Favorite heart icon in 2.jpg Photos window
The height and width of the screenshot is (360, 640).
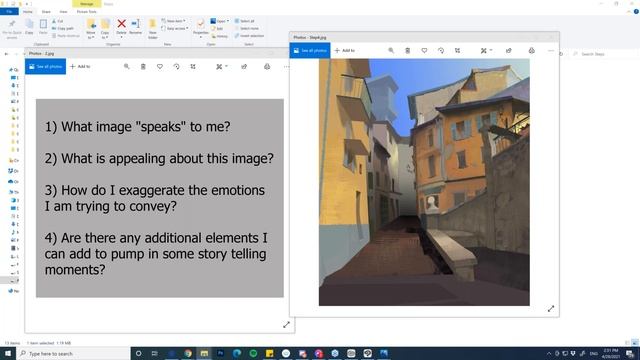pos(160,67)
